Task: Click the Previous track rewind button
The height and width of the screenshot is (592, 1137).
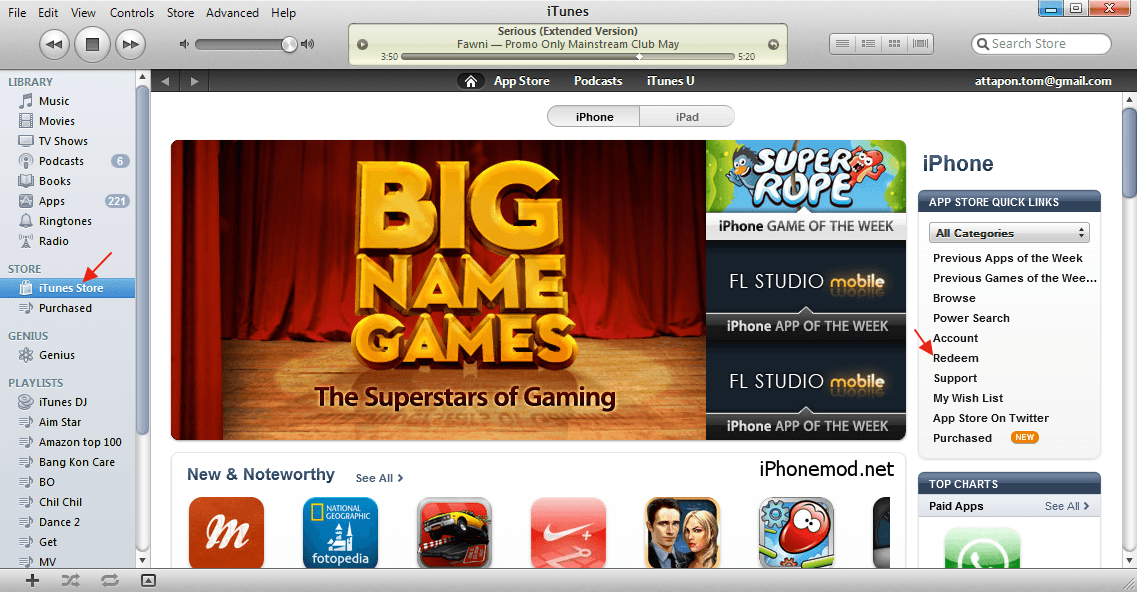Action: pos(54,44)
